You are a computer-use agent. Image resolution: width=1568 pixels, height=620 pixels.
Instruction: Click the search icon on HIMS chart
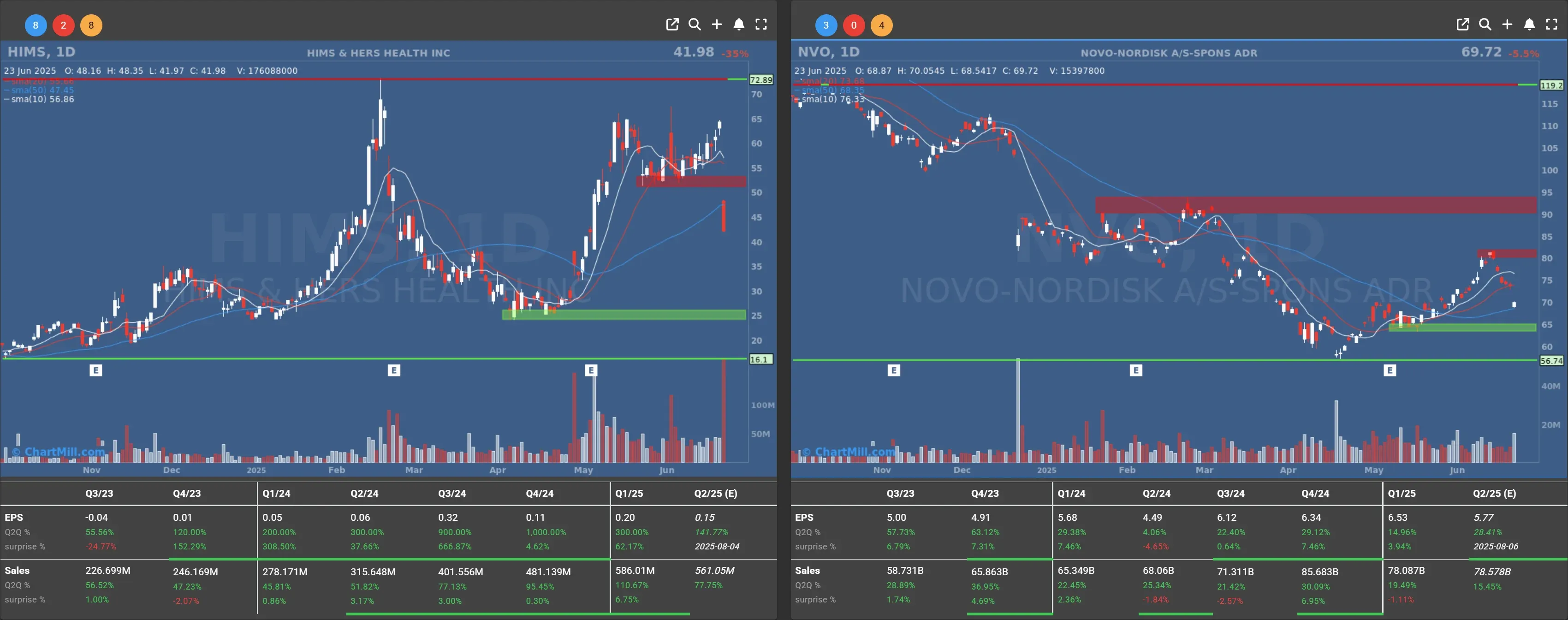tap(695, 24)
